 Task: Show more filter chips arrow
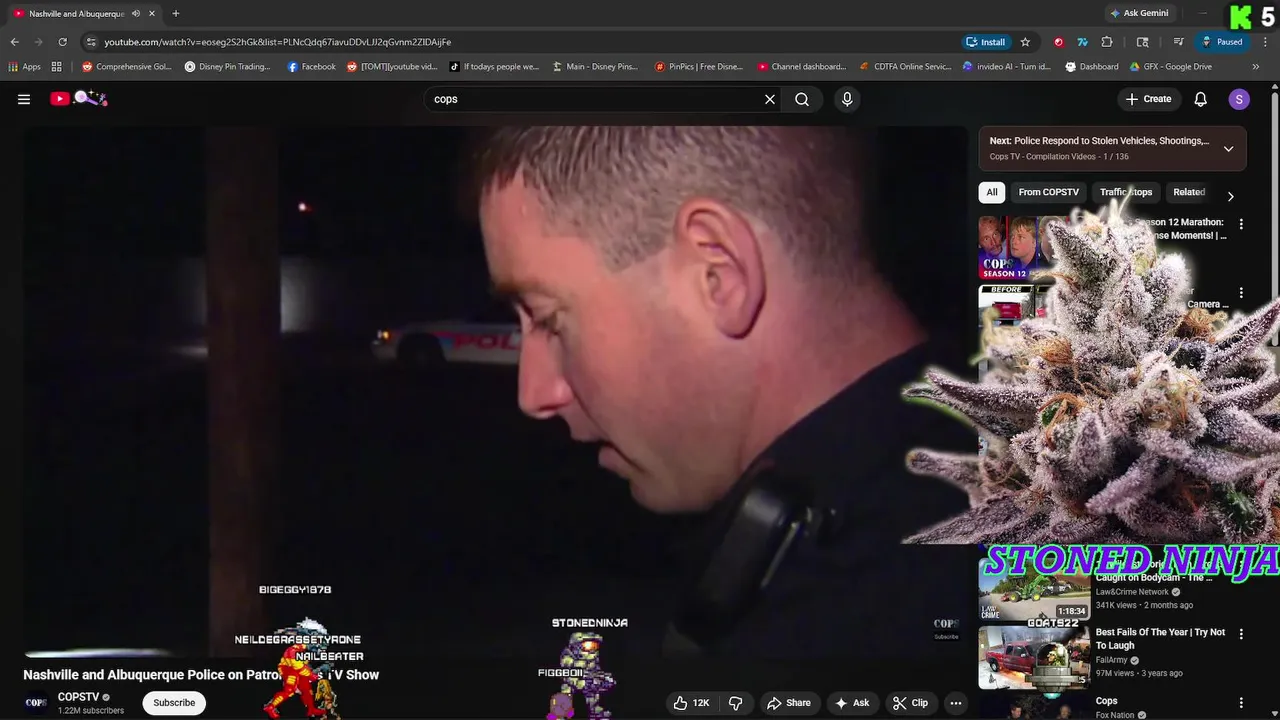pos(1230,196)
